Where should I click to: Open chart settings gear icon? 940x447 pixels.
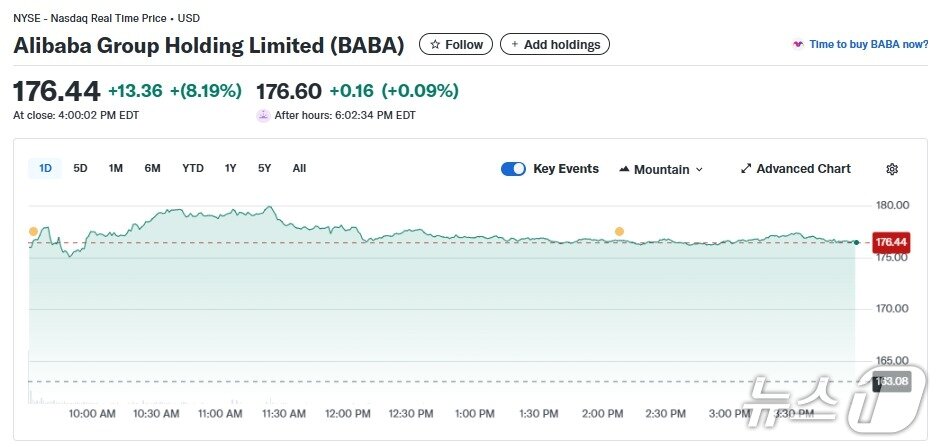892,169
